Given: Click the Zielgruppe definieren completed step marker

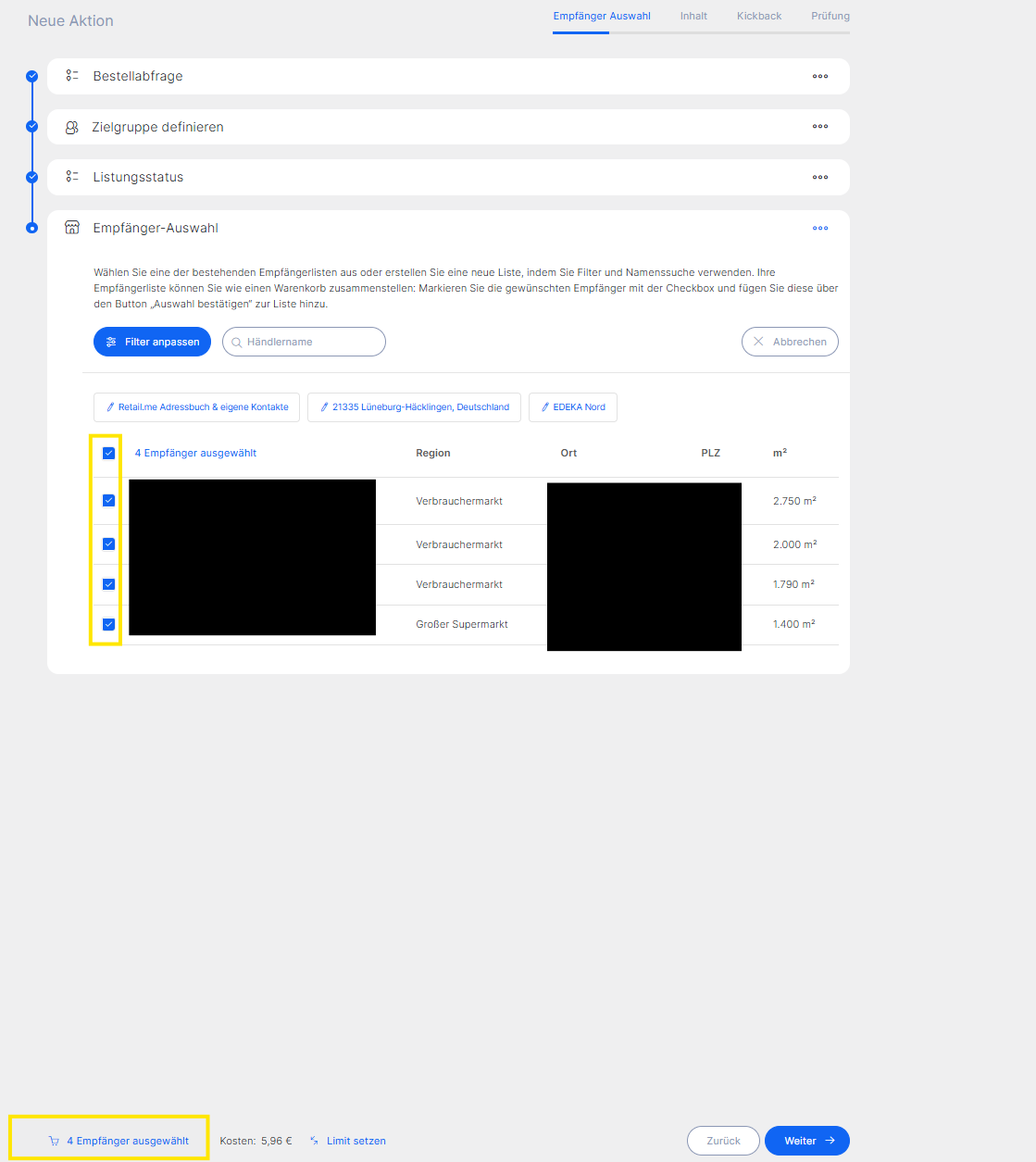Looking at the screenshot, I should 32,126.
